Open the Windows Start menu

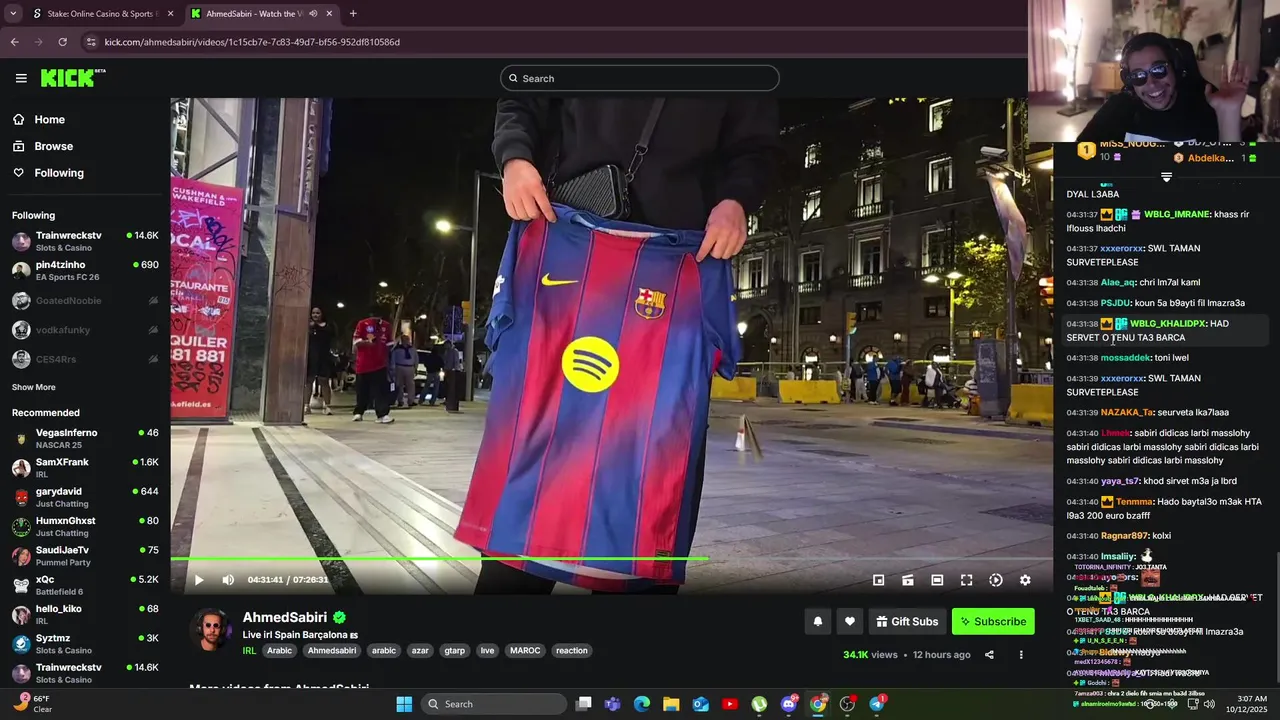tap(404, 704)
